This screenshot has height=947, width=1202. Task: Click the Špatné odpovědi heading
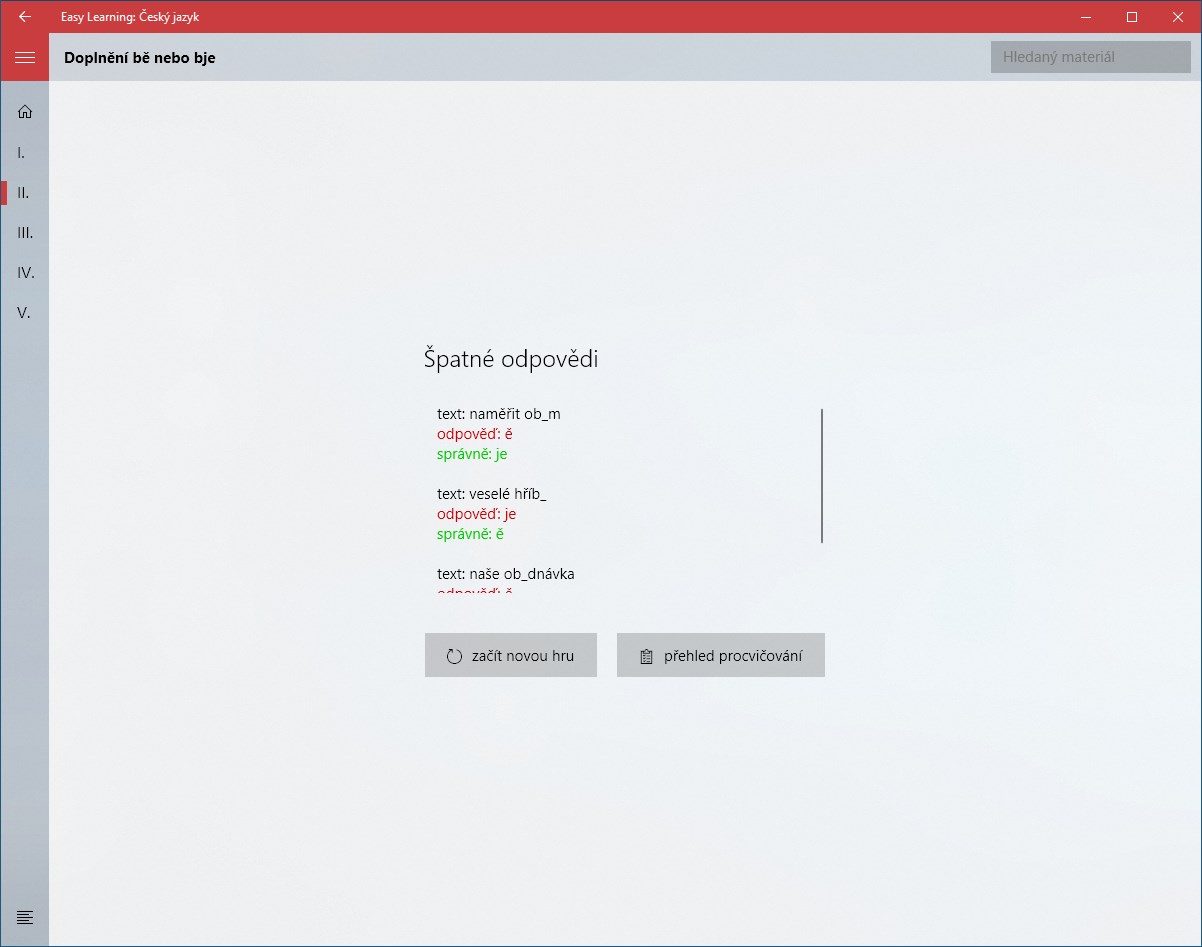511,359
